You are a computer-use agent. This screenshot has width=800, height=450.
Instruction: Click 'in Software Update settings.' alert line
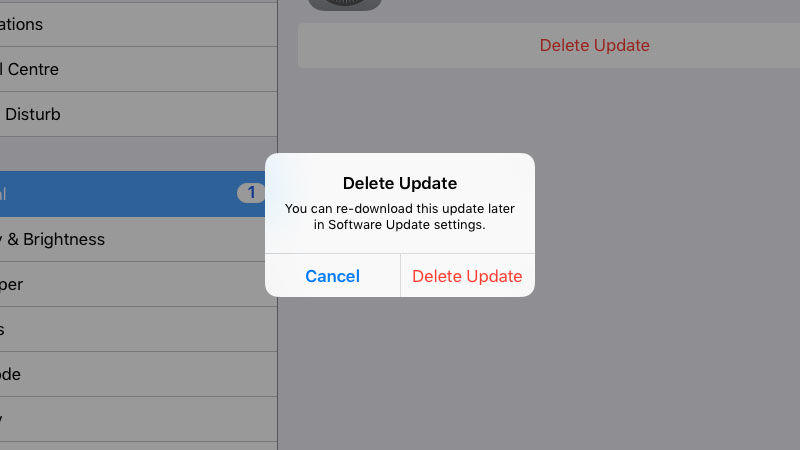[399, 225]
